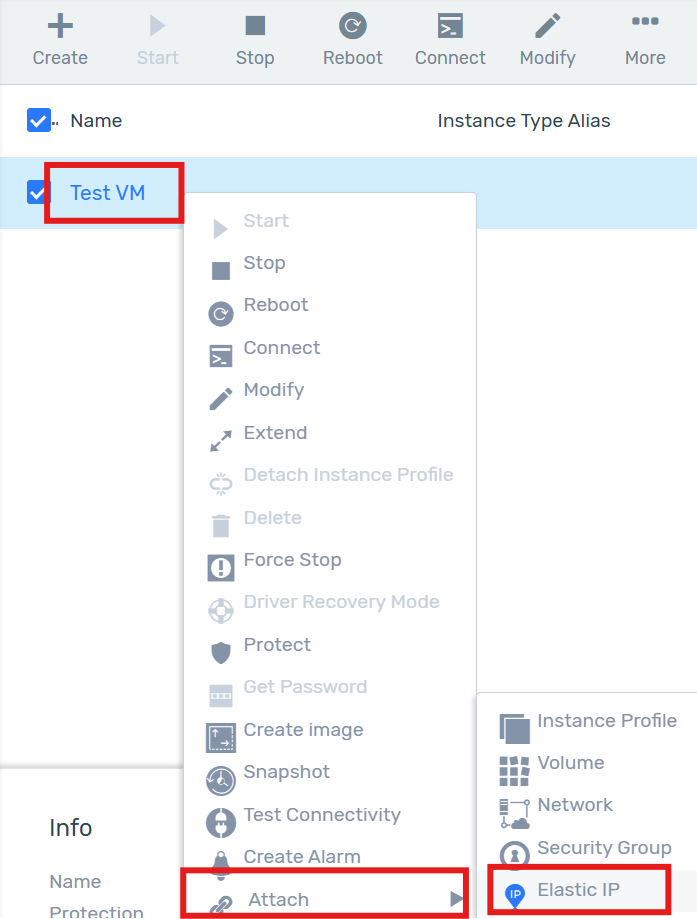Open the Create instance icon
Image resolution: width=697 pixels, height=919 pixels.
point(60,23)
